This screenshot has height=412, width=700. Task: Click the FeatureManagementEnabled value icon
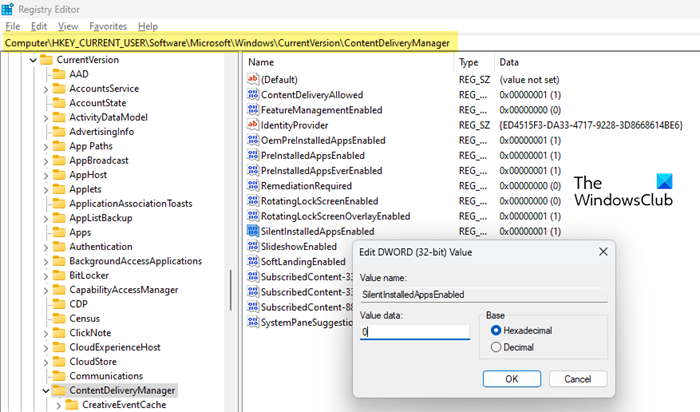pyautogui.click(x=253, y=110)
